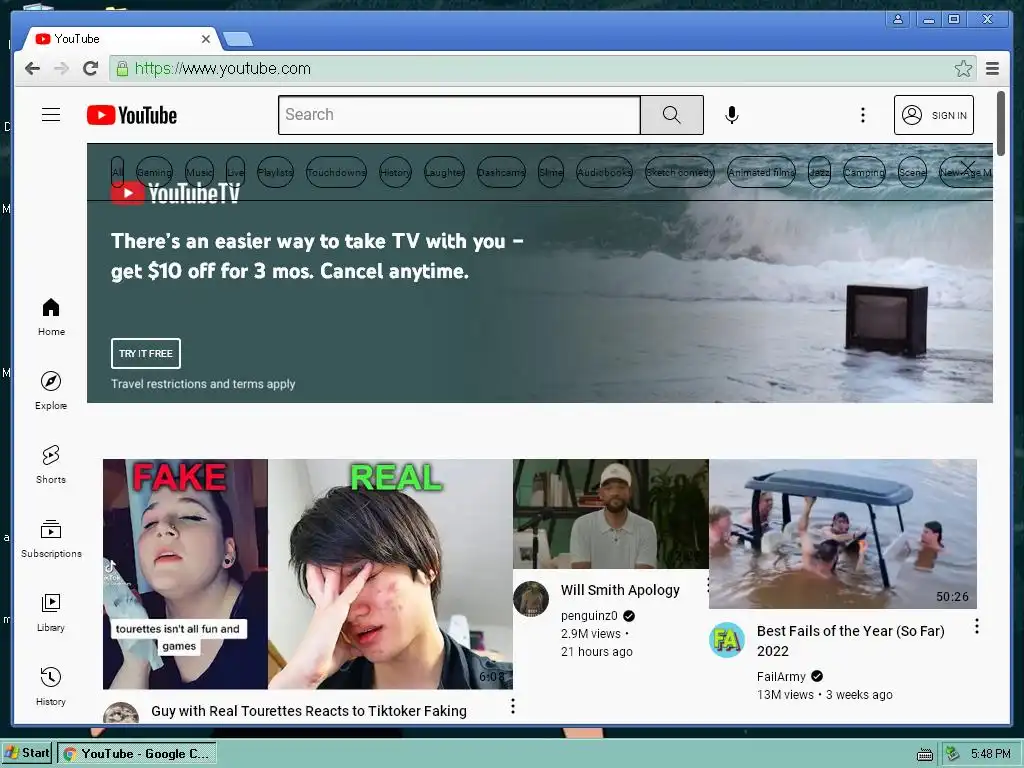
Task: Open Shorts in the sidebar
Action: tap(51, 464)
